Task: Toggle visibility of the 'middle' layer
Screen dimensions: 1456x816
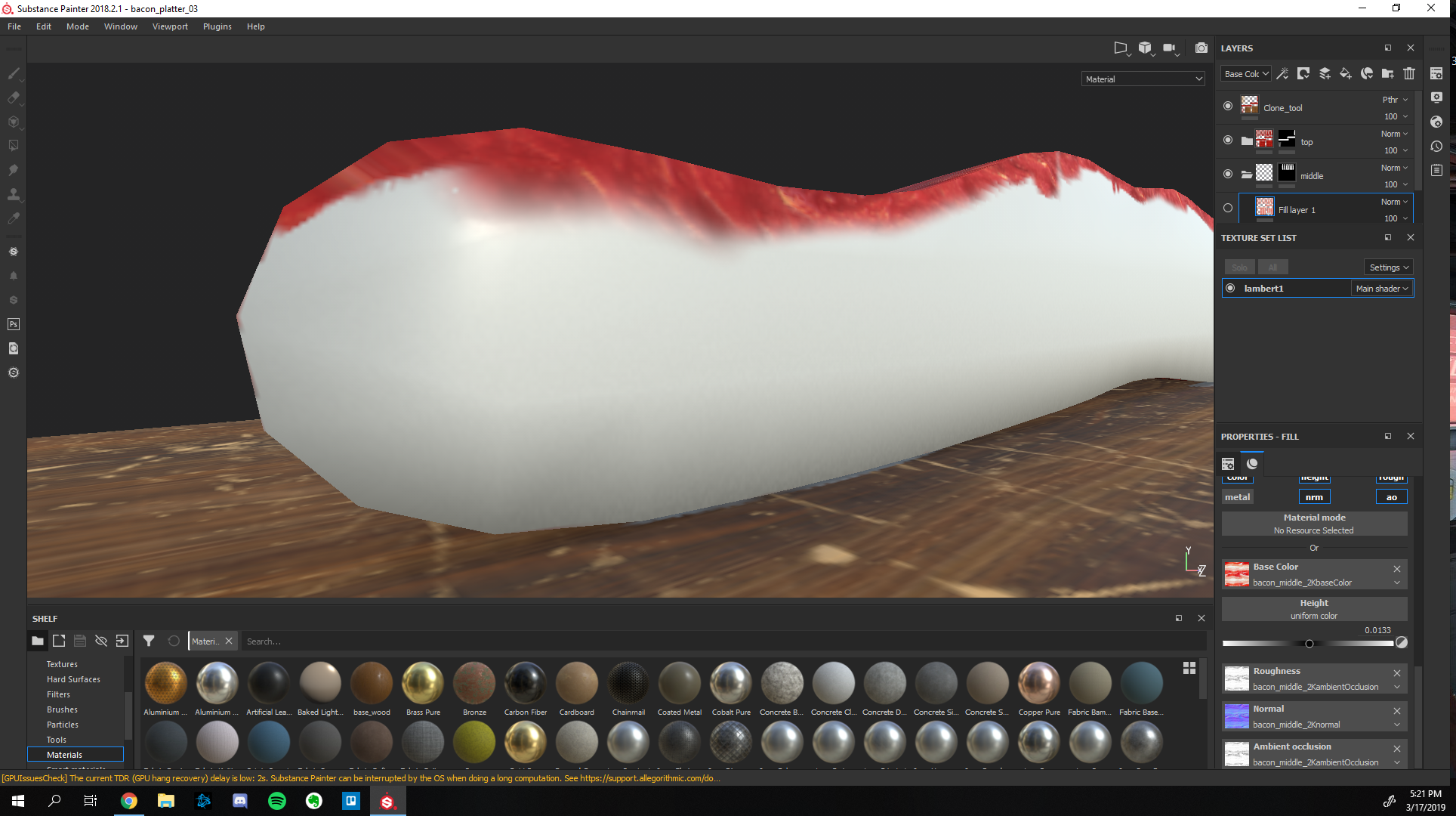Action: pyautogui.click(x=1228, y=175)
